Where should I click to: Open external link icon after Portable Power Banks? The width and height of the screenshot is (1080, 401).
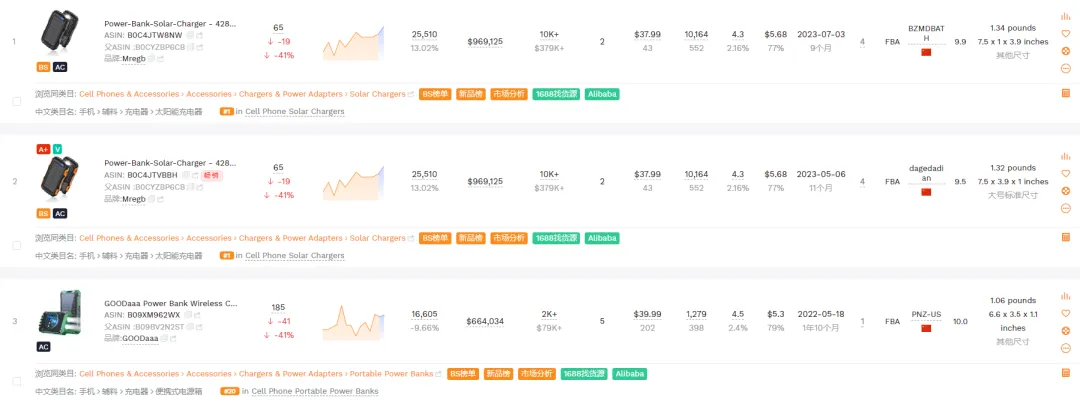coord(439,374)
